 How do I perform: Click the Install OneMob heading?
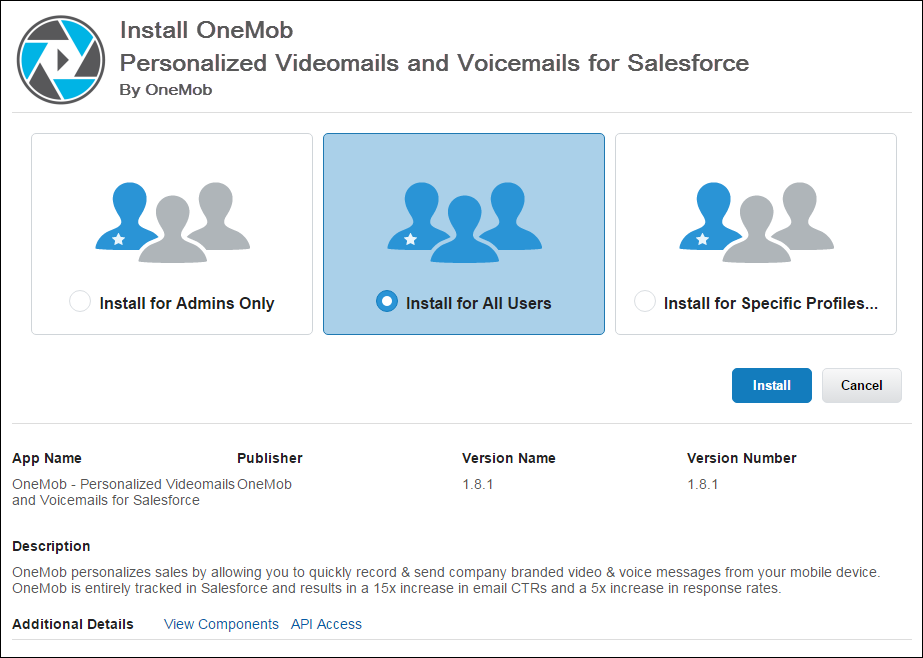[x=207, y=30]
